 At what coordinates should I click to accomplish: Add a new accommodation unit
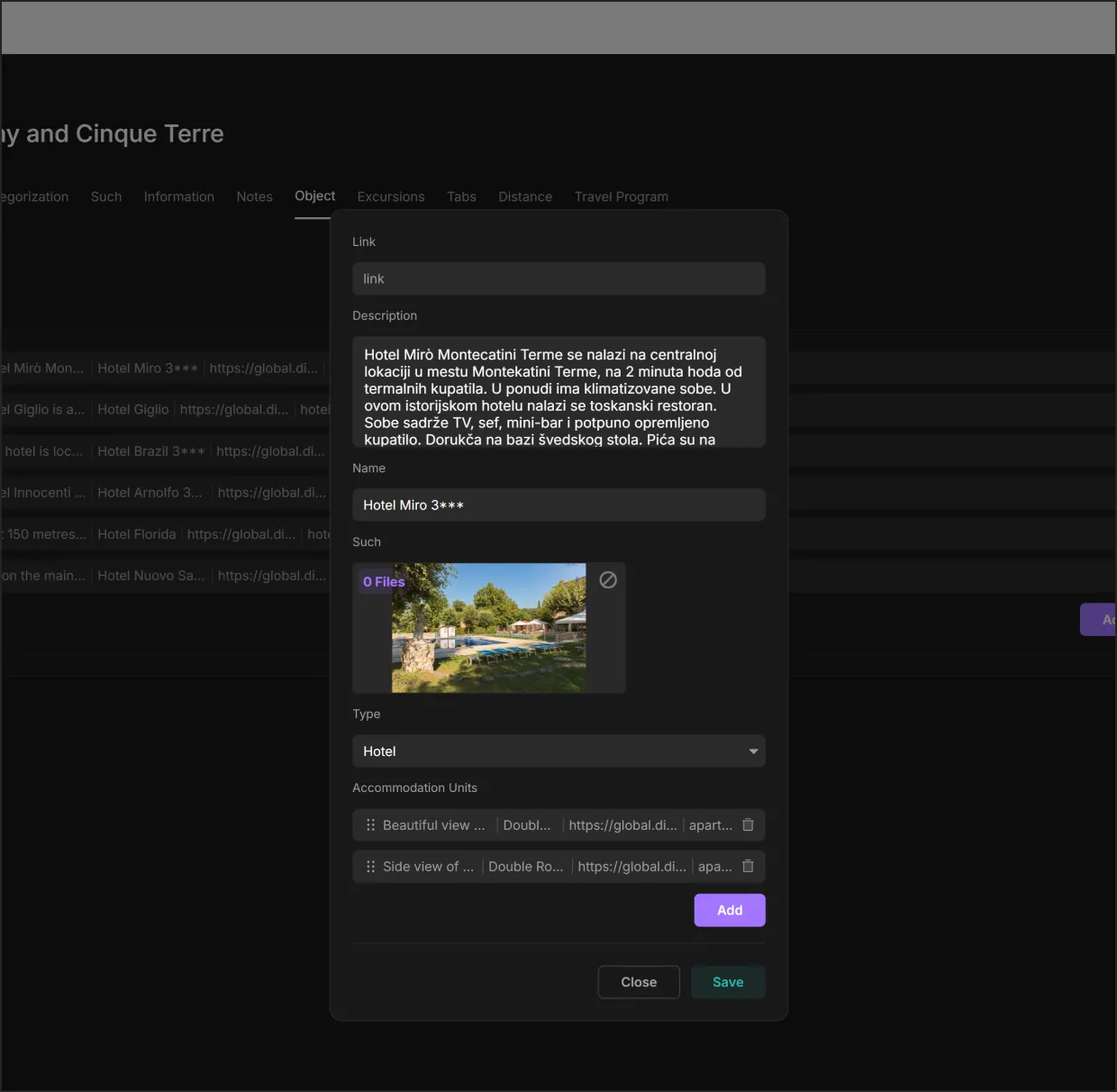(x=730, y=910)
